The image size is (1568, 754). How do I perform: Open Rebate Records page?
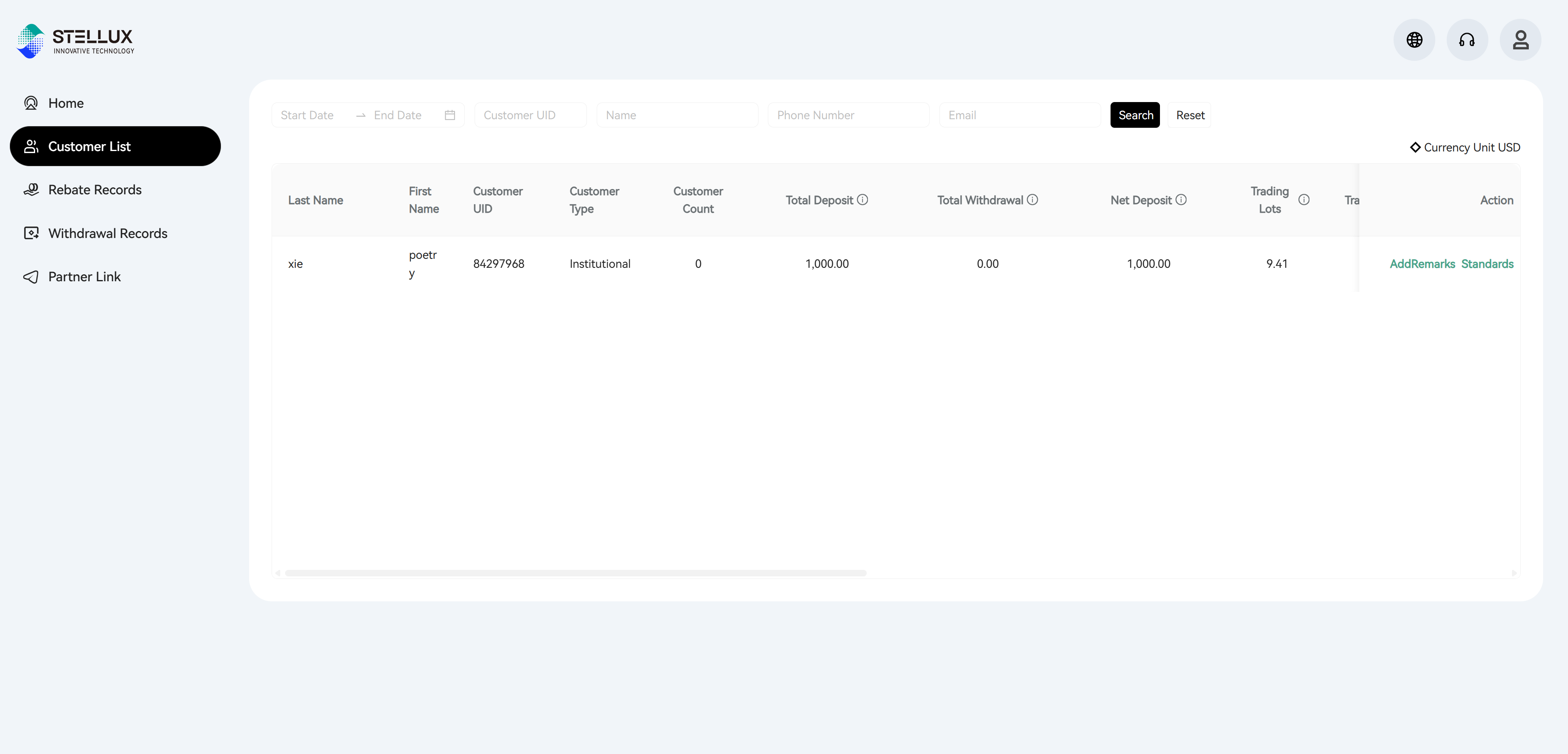[115, 189]
